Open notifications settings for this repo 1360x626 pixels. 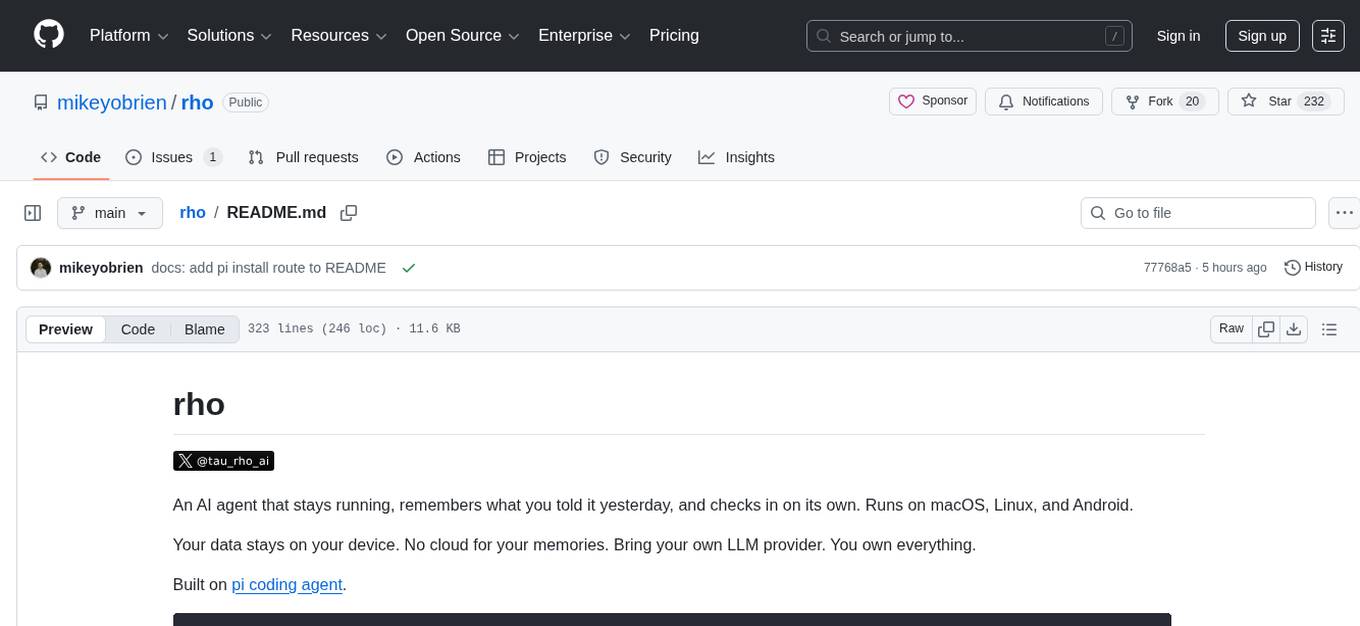click(1044, 101)
